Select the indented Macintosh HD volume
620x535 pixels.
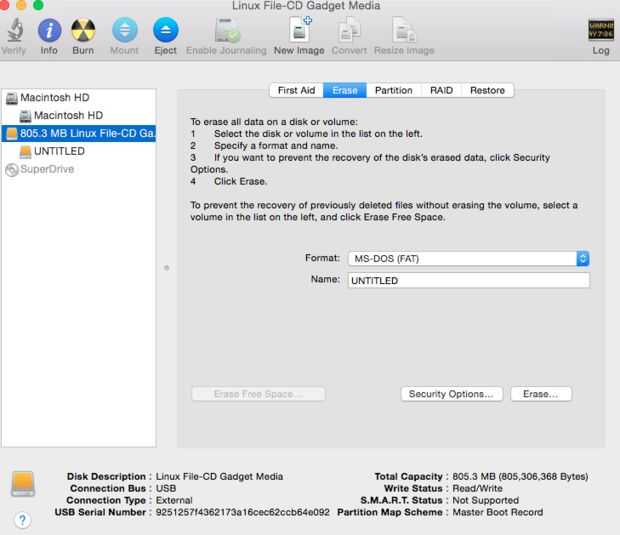pyautogui.click(x=79, y=115)
